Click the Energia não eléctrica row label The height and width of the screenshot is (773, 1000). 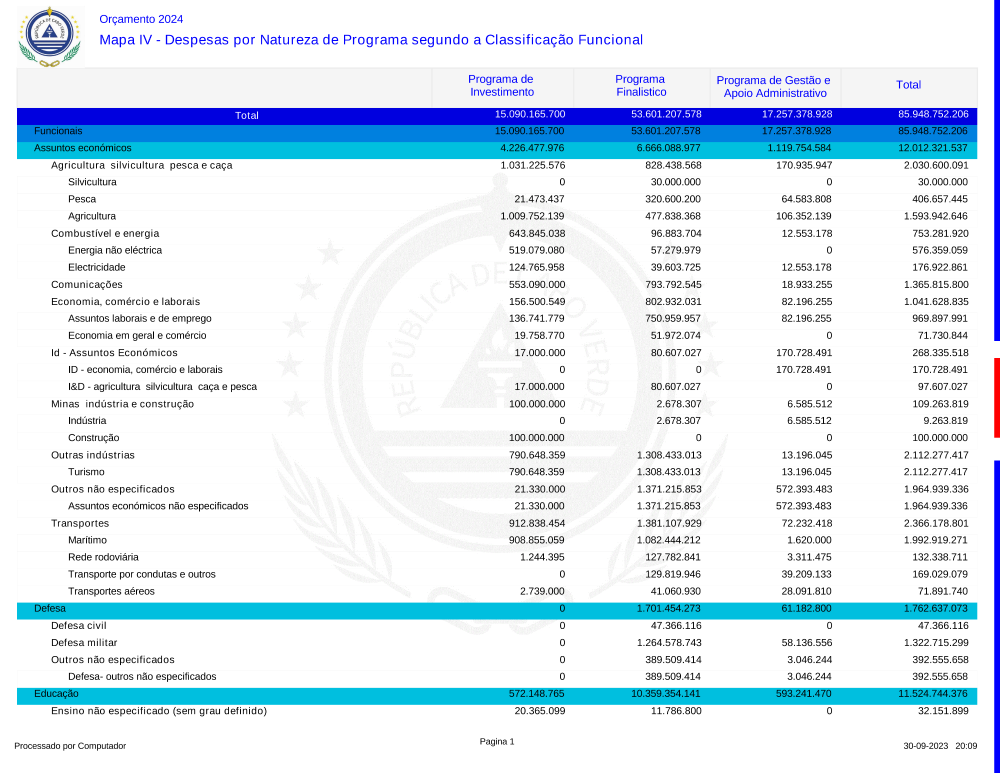click(114, 250)
